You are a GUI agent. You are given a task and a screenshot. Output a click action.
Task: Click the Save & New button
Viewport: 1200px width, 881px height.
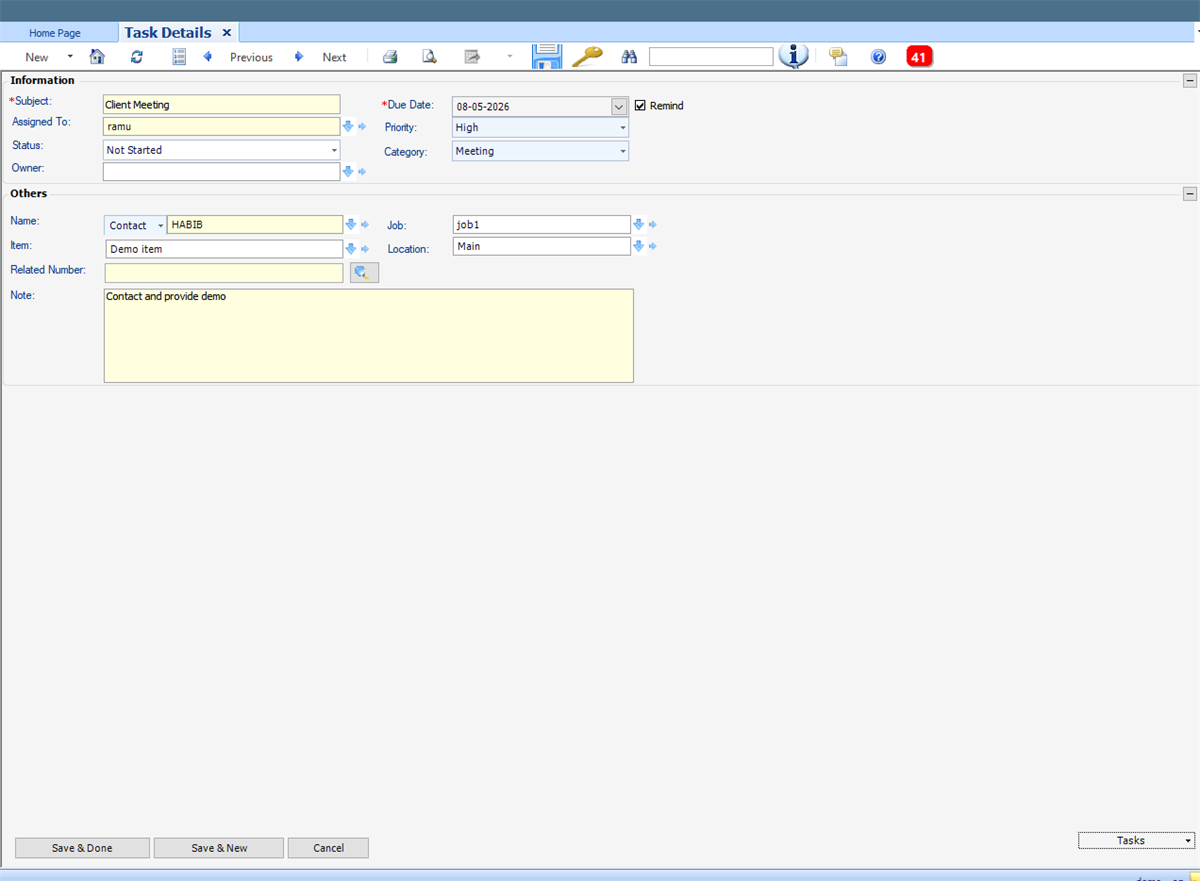coord(219,848)
